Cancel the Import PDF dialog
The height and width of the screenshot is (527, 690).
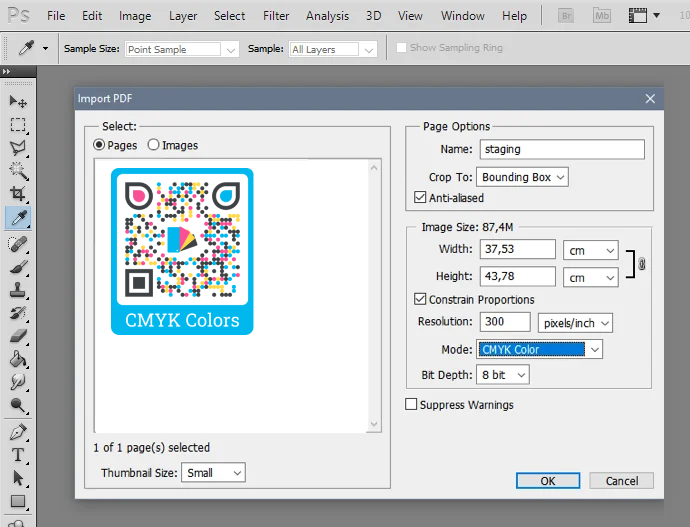tap(621, 481)
